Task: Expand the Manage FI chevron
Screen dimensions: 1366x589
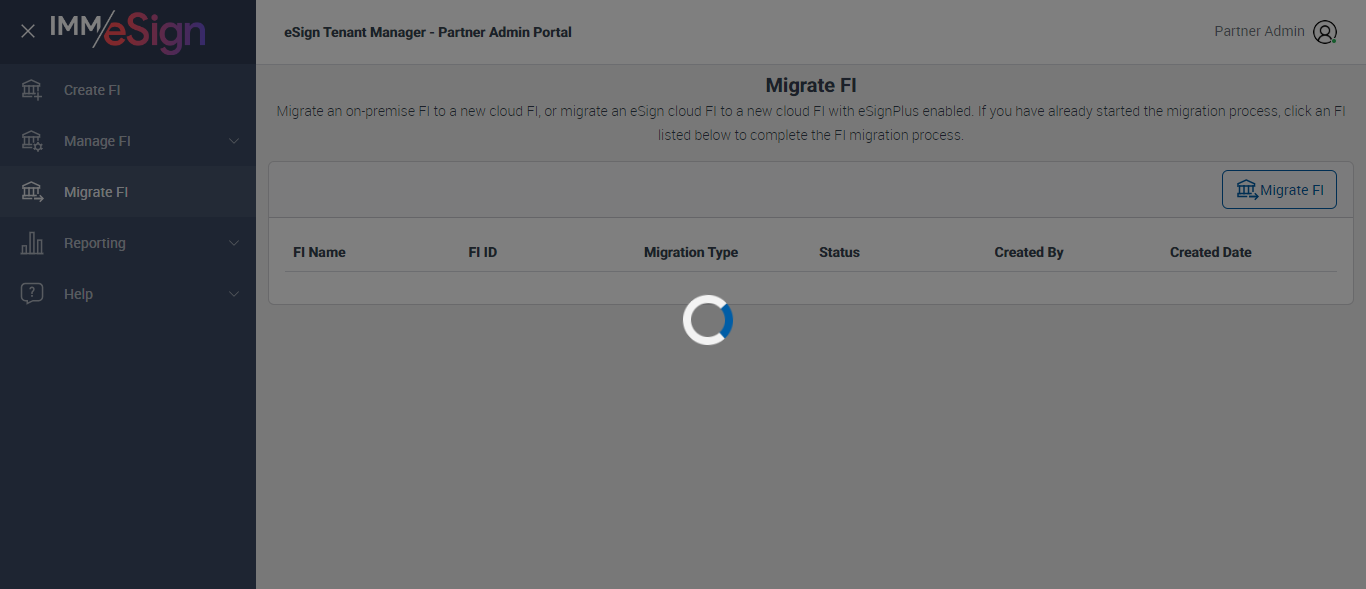Action: tap(234, 141)
